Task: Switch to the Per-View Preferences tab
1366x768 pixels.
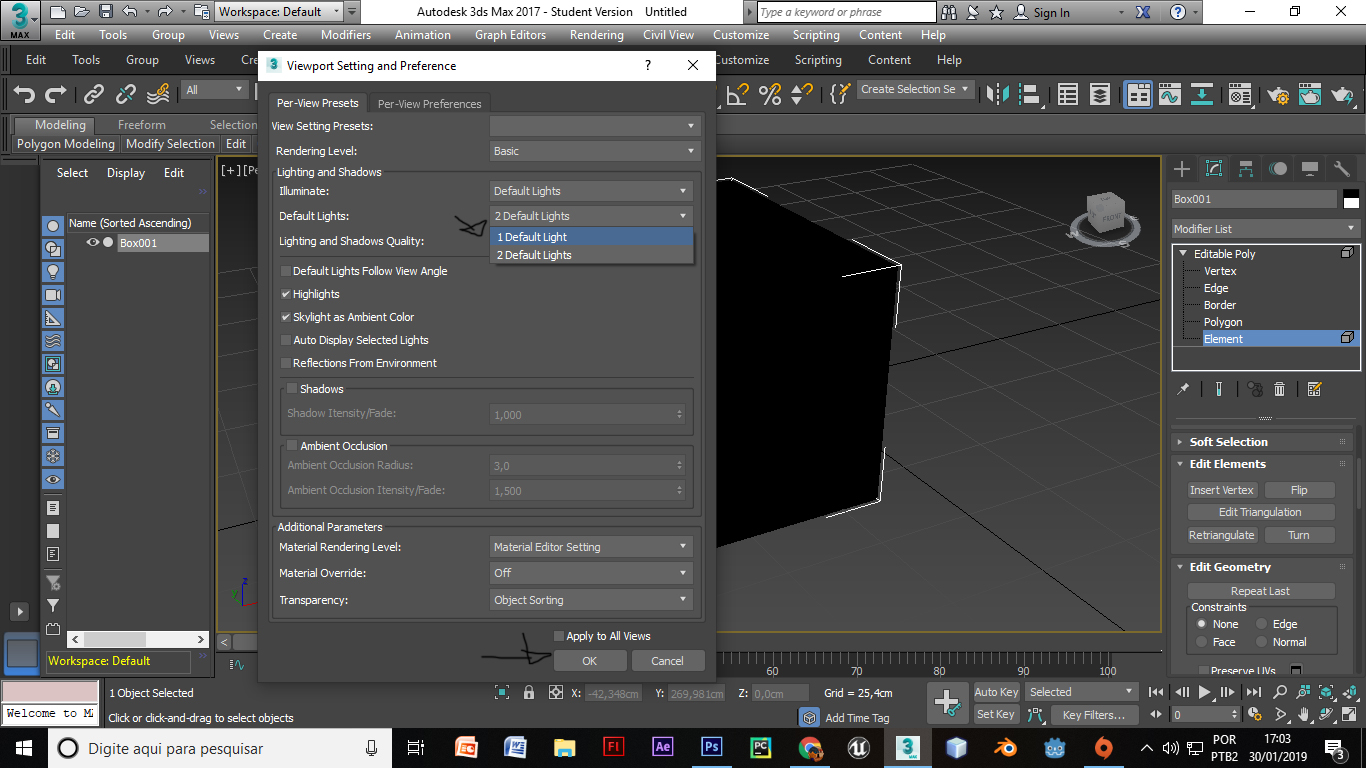Action: (x=429, y=104)
